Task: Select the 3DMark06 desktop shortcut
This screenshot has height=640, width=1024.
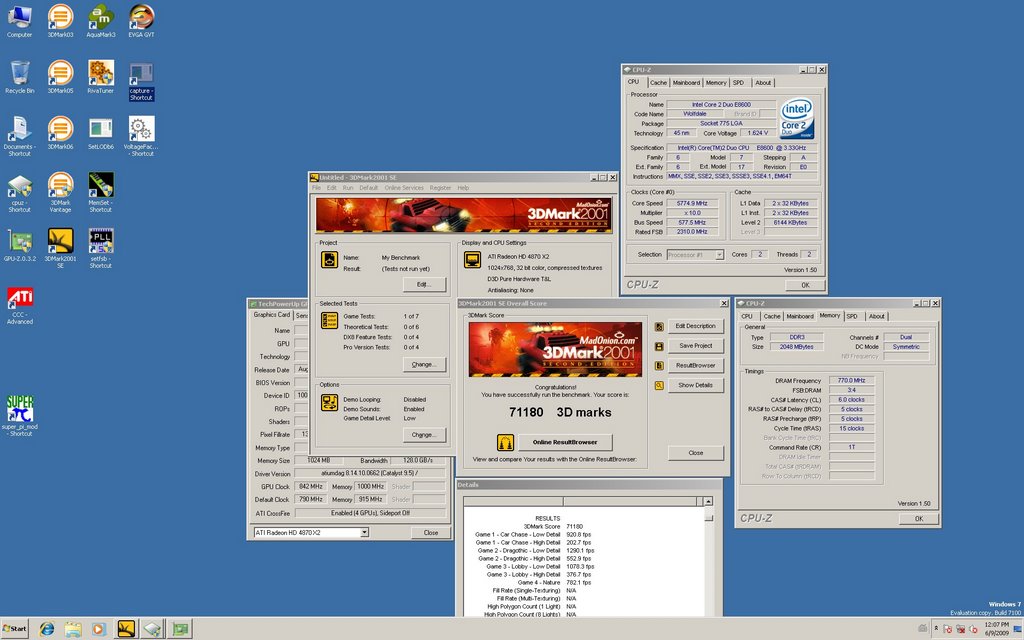Action: coord(60,133)
